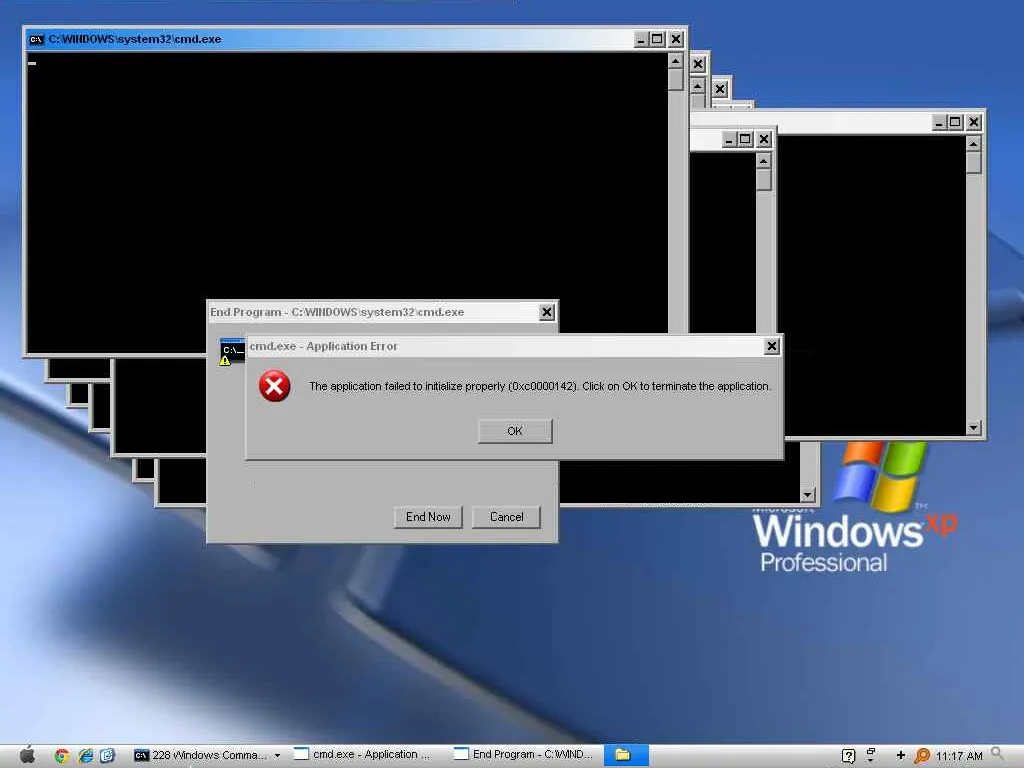Minimize the rightmost console window
The width and height of the screenshot is (1024, 768).
coord(939,122)
